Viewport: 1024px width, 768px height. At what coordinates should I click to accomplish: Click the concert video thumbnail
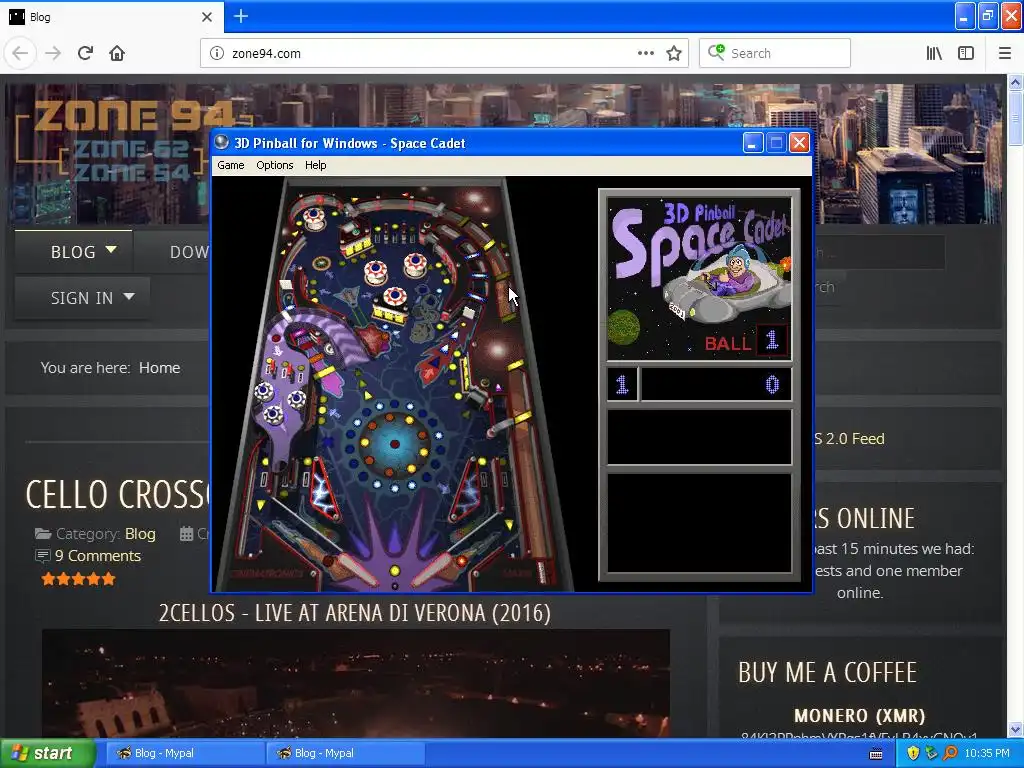tap(356, 683)
